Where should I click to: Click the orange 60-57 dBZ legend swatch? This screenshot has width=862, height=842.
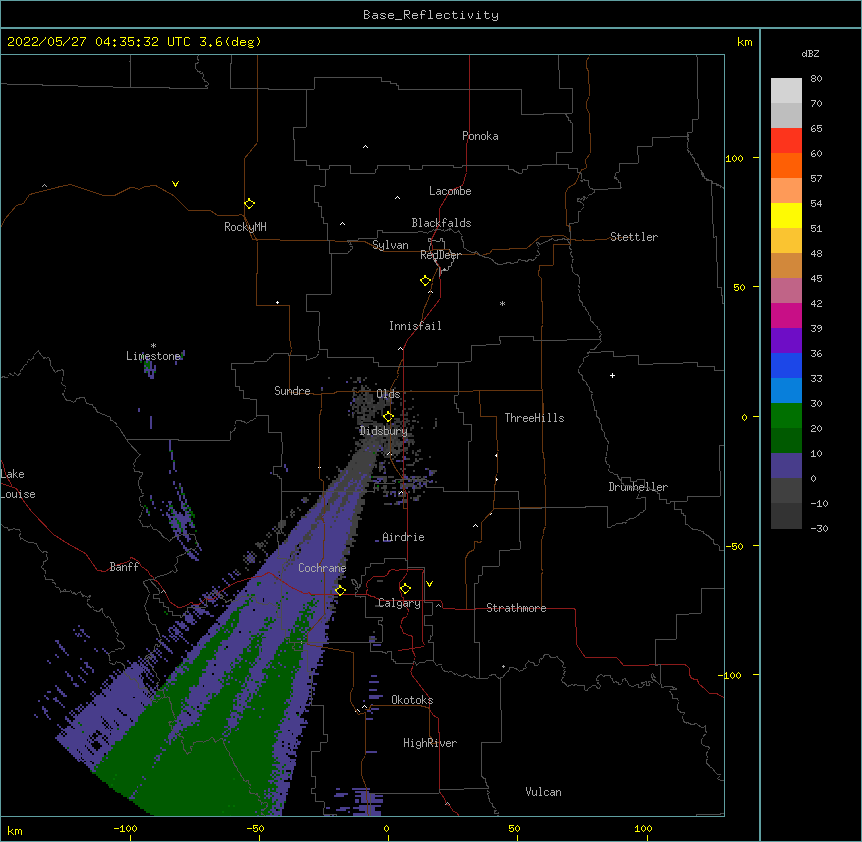tap(786, 165)
